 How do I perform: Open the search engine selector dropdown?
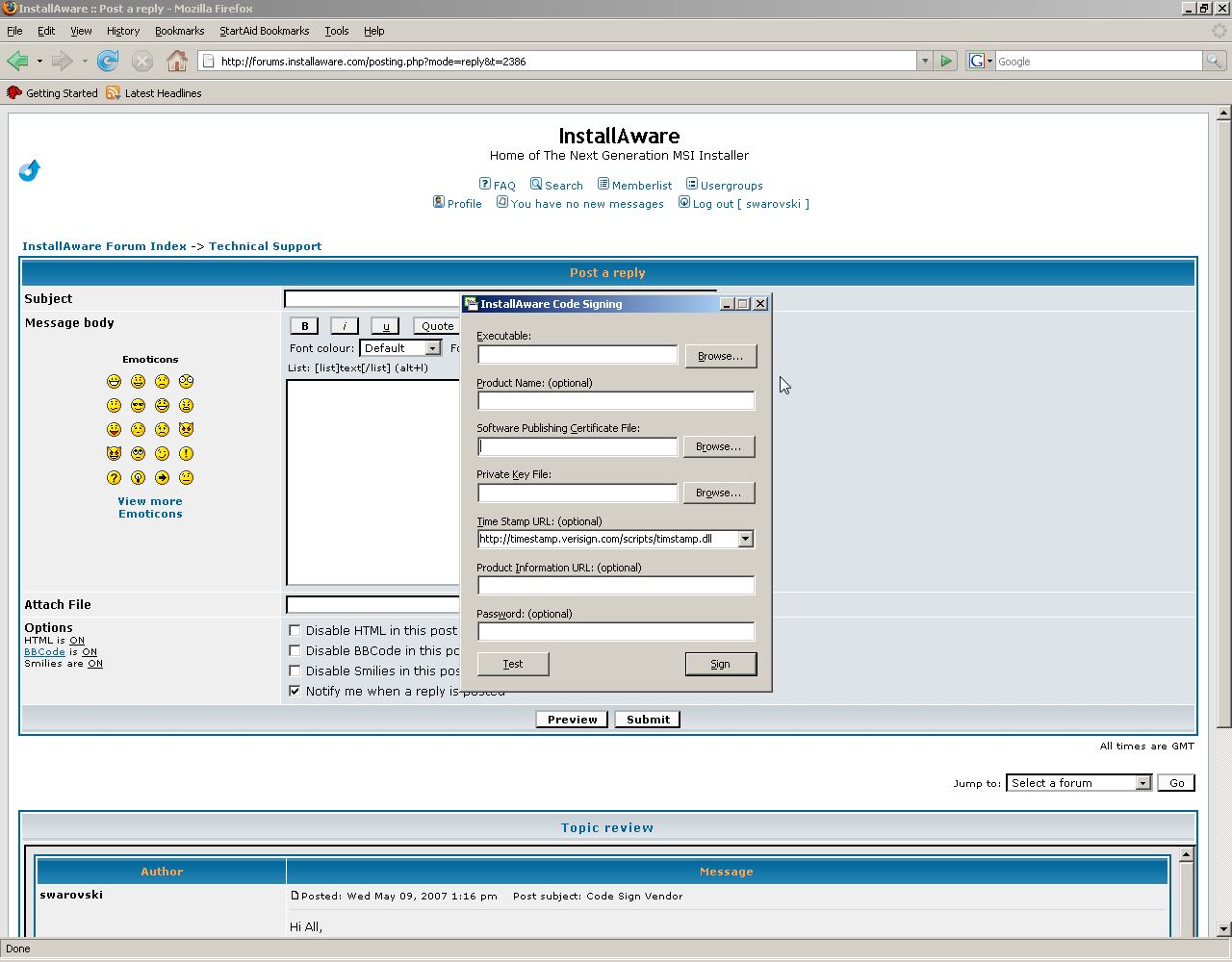click(x=980, y=61)
